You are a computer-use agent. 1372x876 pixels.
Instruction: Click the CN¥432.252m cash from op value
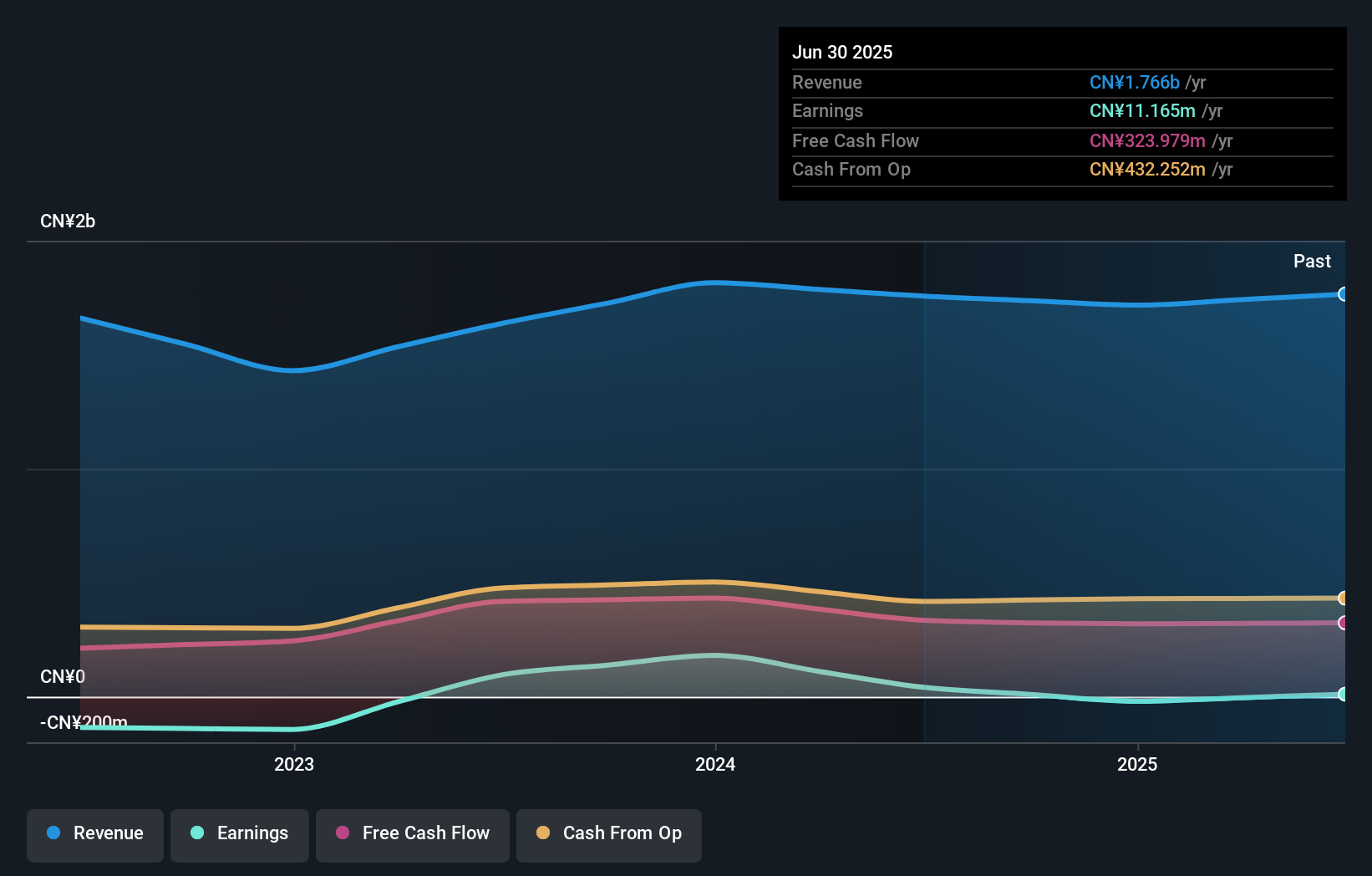1147,169
